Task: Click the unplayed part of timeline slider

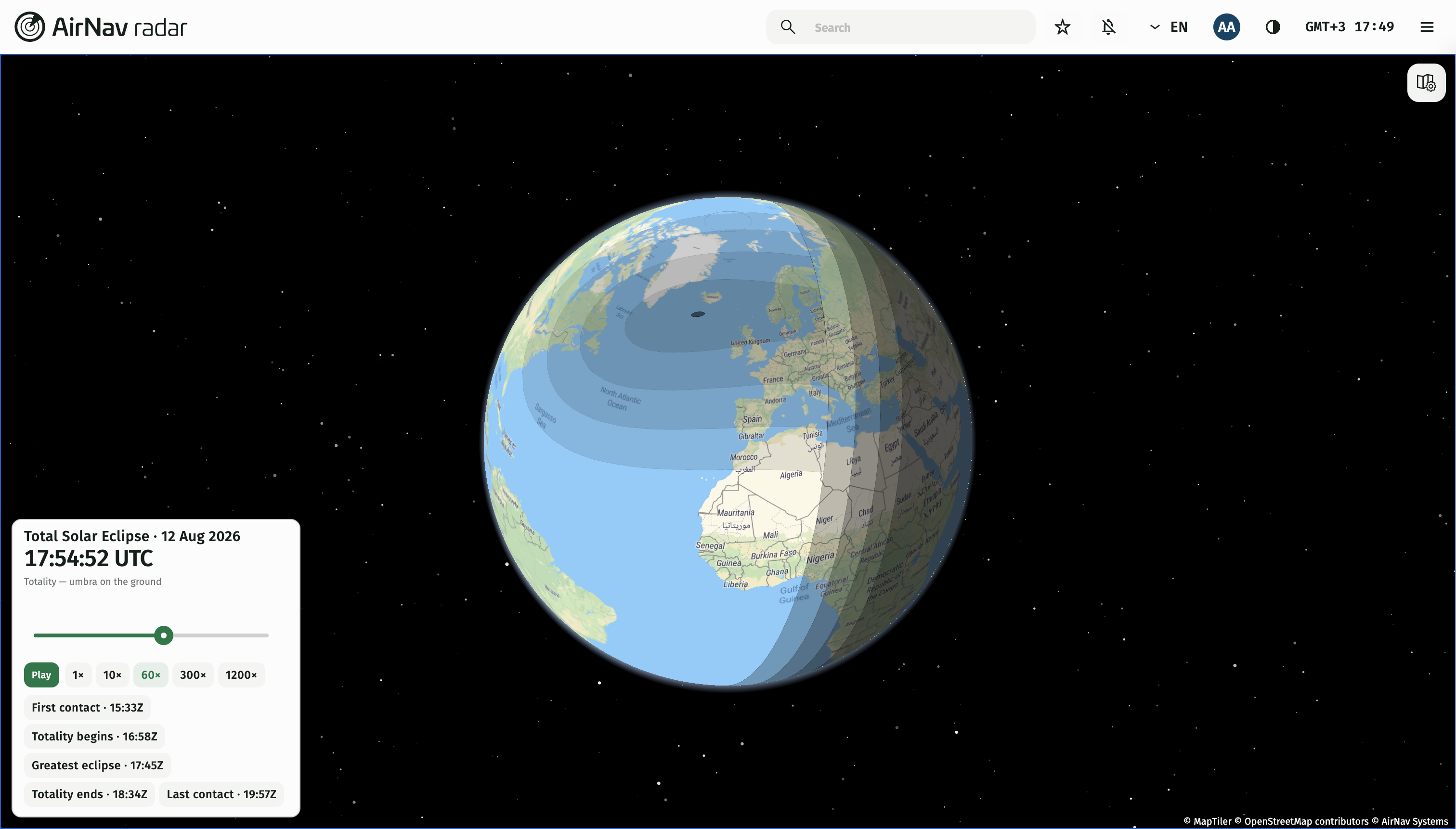Action: (x=221, y=635)
